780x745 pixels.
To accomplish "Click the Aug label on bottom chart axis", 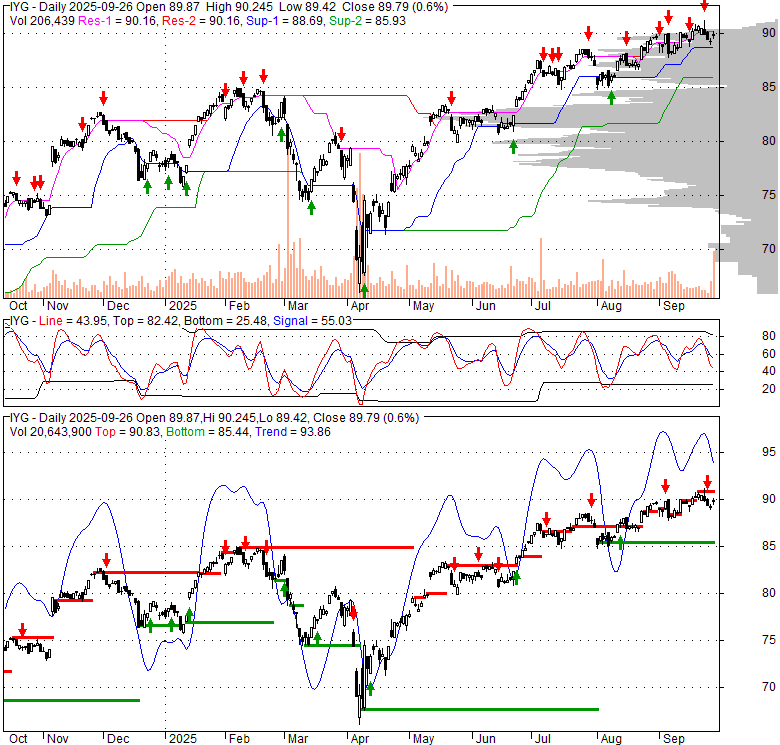I will pyautogui.click(x=611, y=739).
